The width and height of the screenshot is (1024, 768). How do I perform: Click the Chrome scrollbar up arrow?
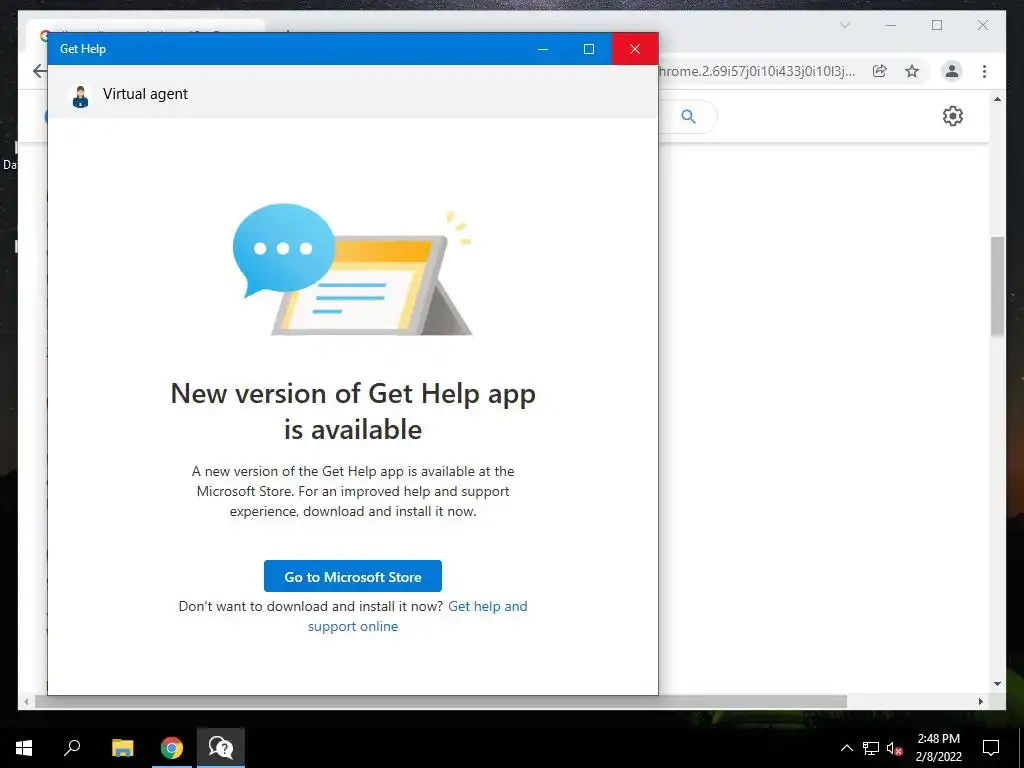(997, 99)
